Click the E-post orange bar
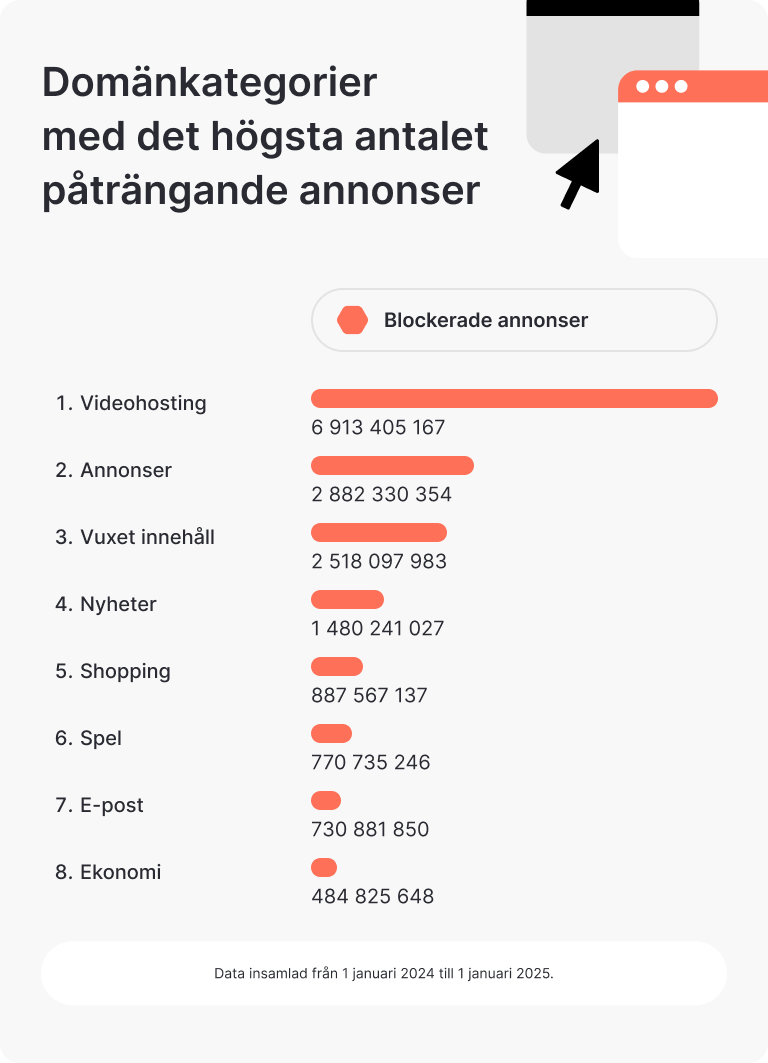Image resolution: width=768 pixels, height=1063 pixels. click(326, 801)
